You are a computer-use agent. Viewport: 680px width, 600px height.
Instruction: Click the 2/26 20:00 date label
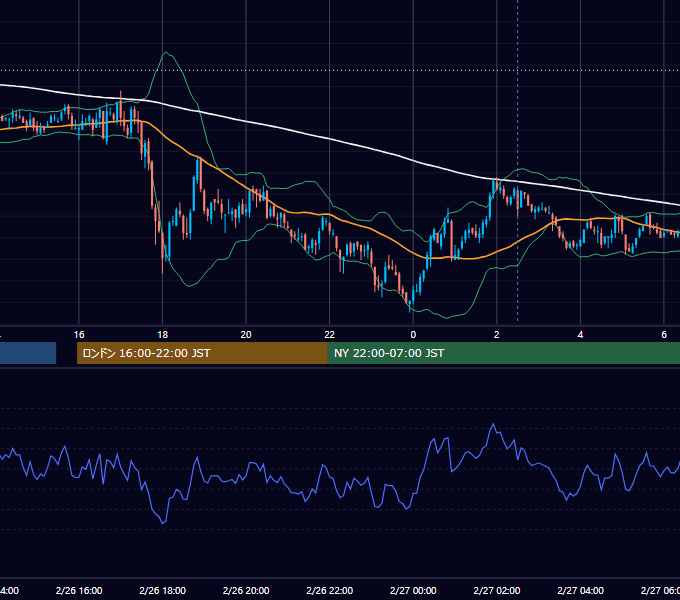tap(246, 590)
